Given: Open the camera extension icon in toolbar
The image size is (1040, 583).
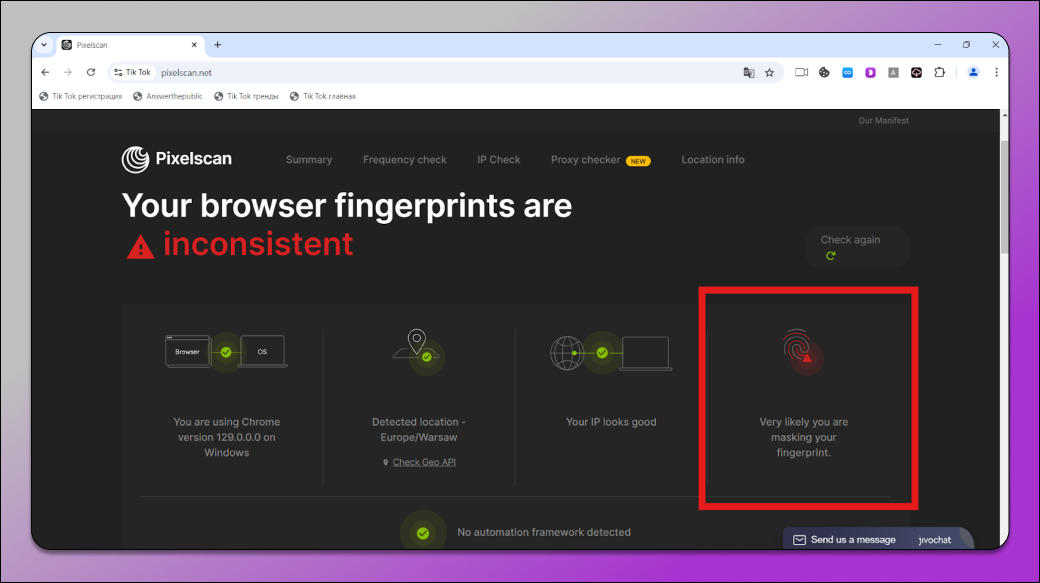Looking at the screenshot, I should coord(801,73).
